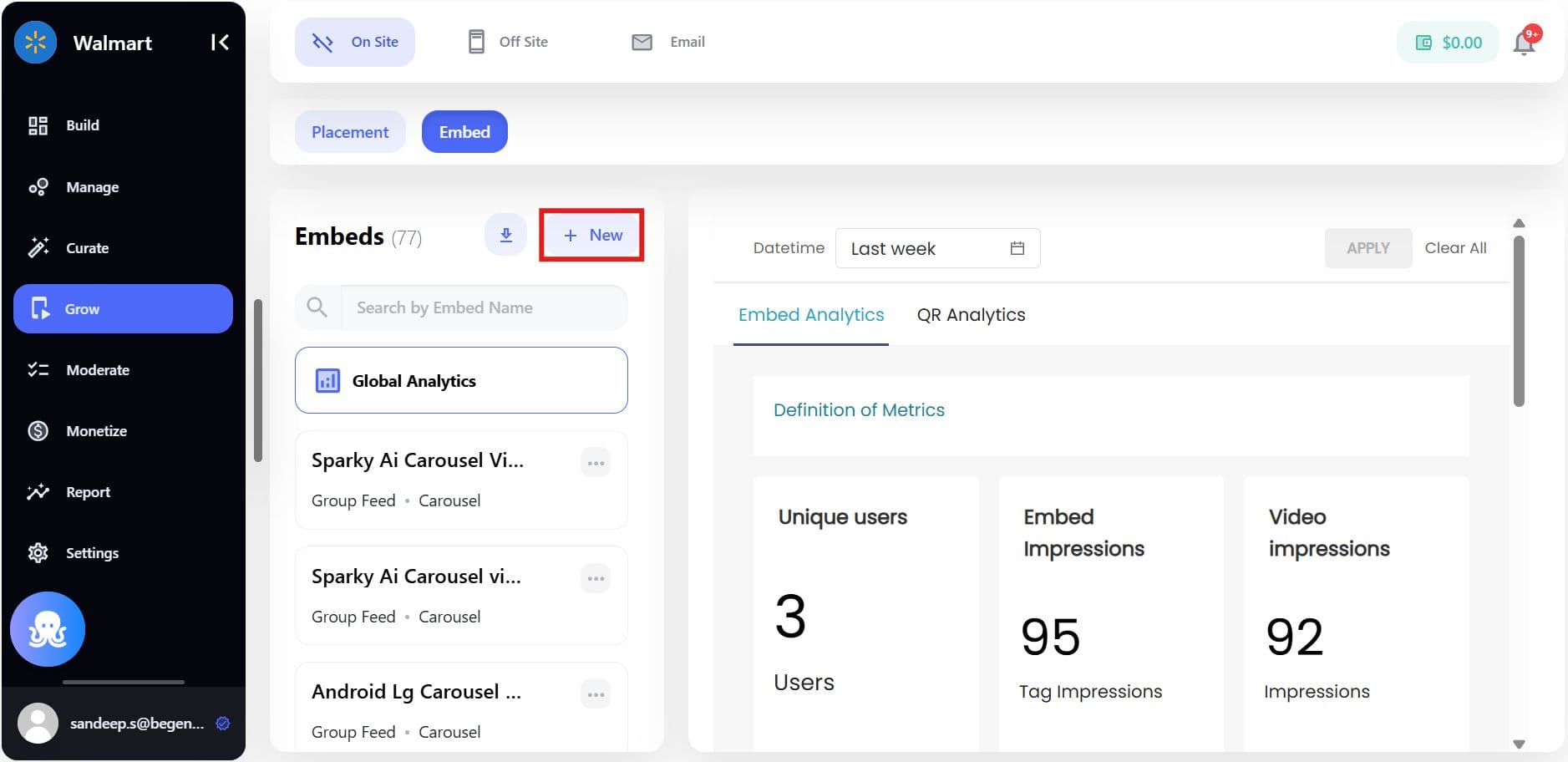
Task: Click the Settings gear icon
Action: [x=38, y=553]
